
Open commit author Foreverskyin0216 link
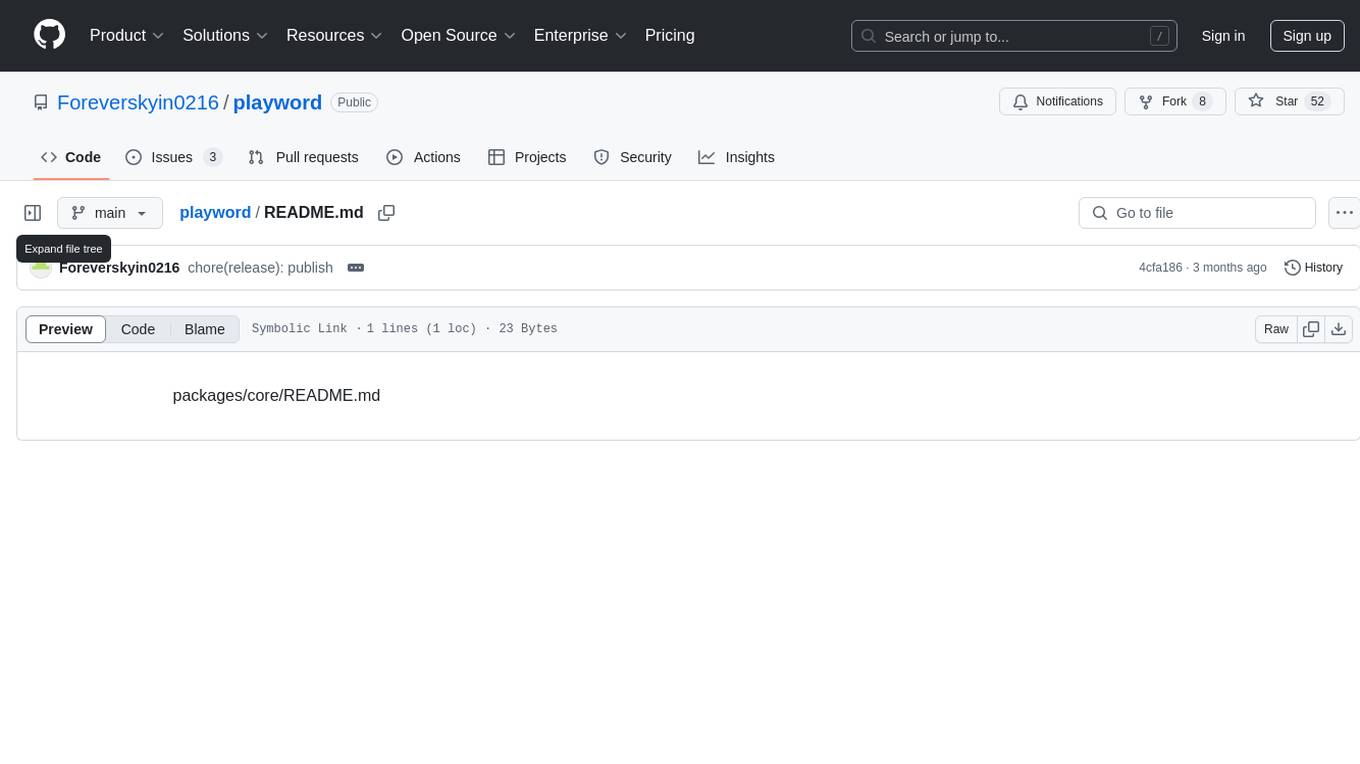119,268
